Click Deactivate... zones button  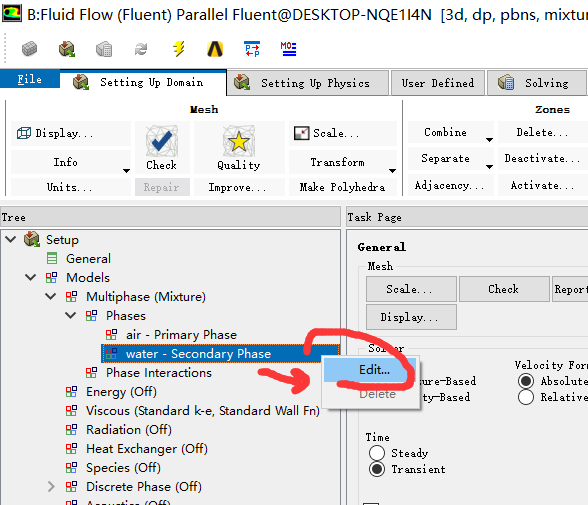pos(542,158)
